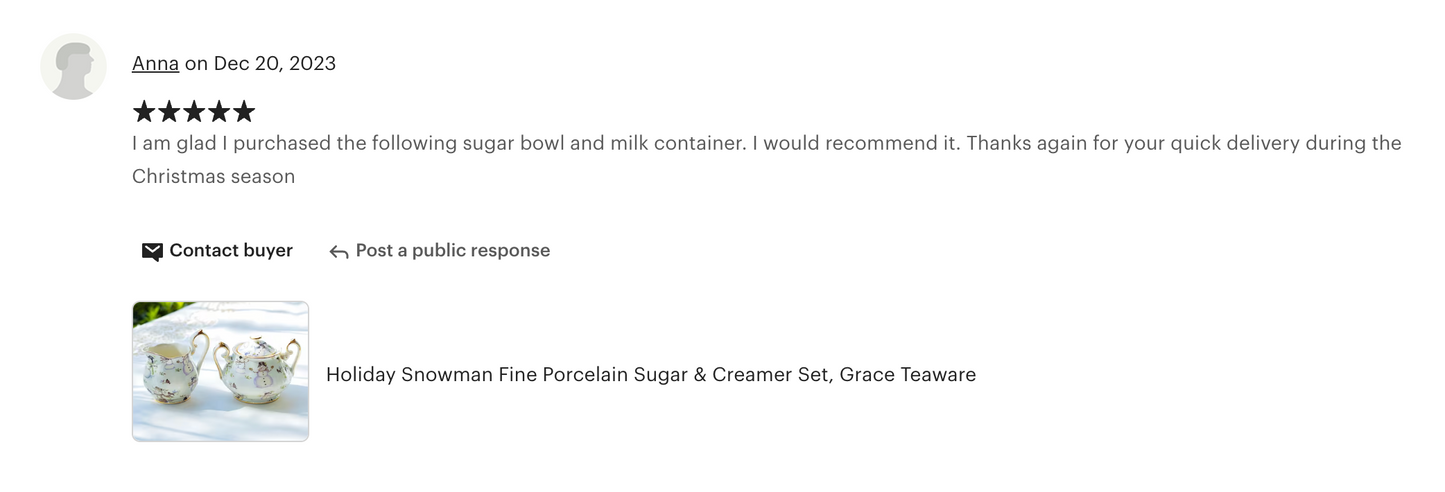Click the fourth star in the rating
The width and height of the screenshot is (1445, 492).
[x=219, y=111]
